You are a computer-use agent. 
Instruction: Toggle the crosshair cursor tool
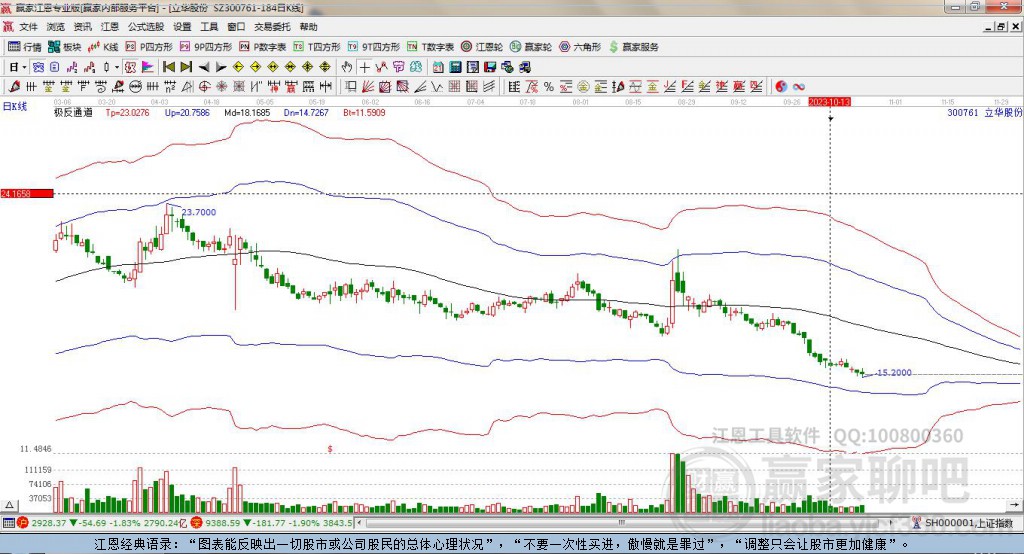click(x=364, y=67)
